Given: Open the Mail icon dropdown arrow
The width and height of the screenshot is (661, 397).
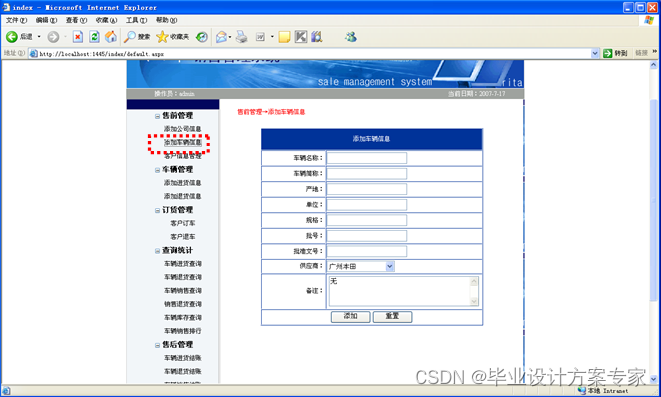Looking at the screenshot, I should click(230, 37).
